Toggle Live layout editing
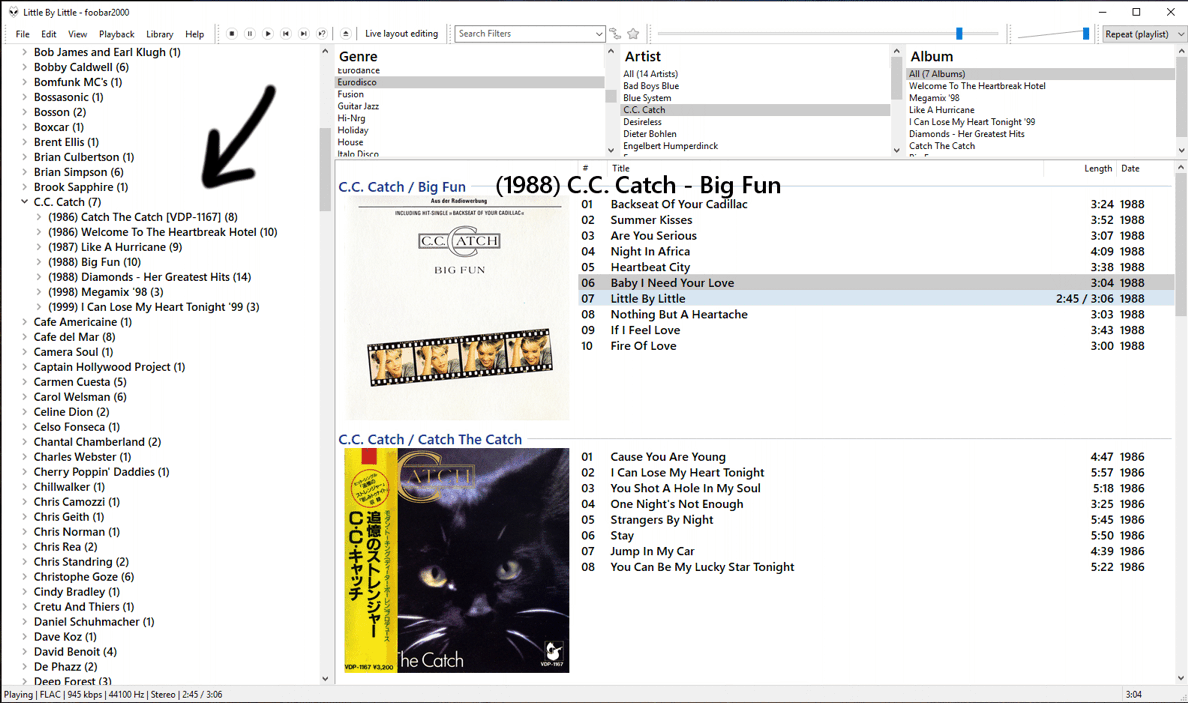 tap(402, 33)
